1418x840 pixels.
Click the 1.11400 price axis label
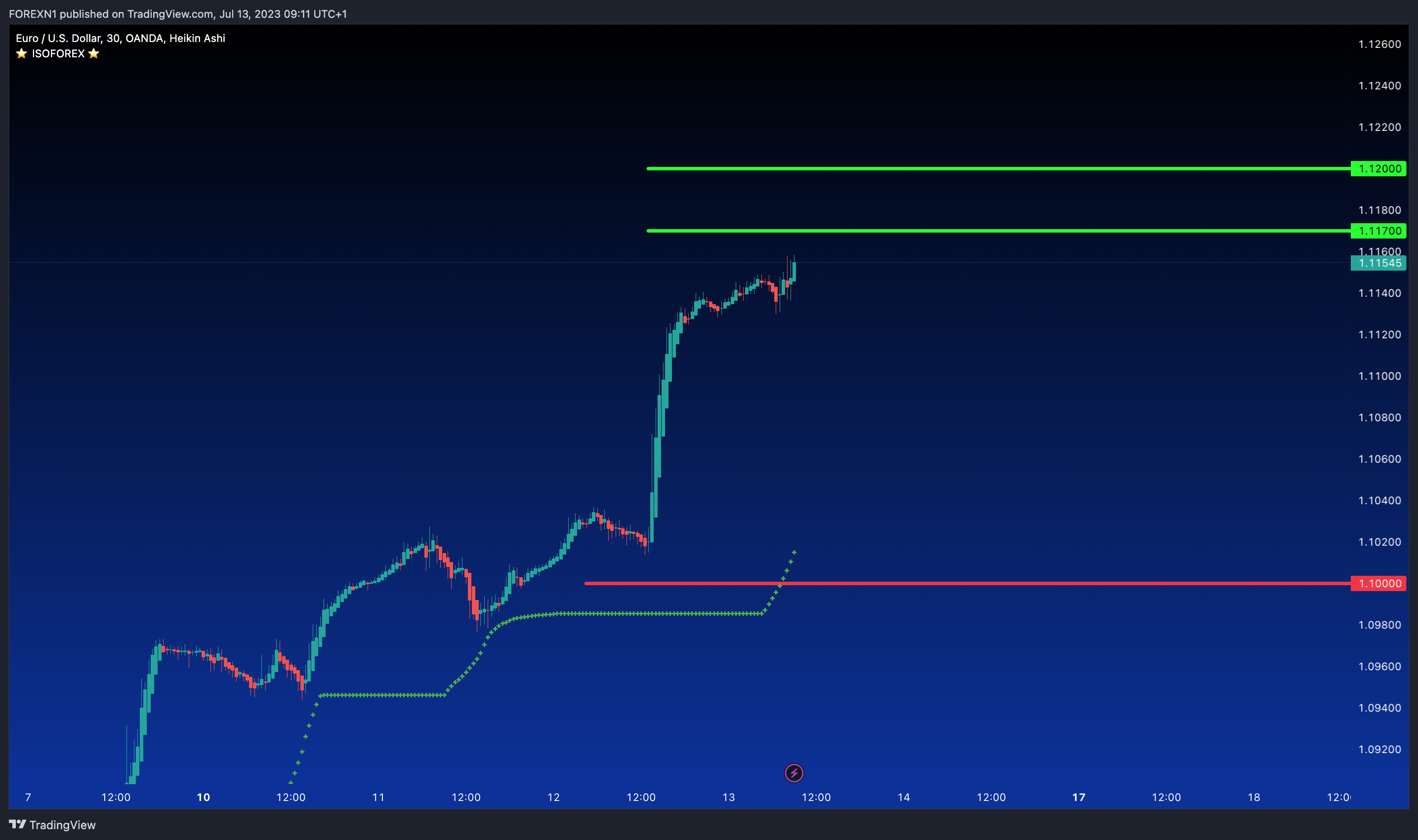[x=1379, y=293]
